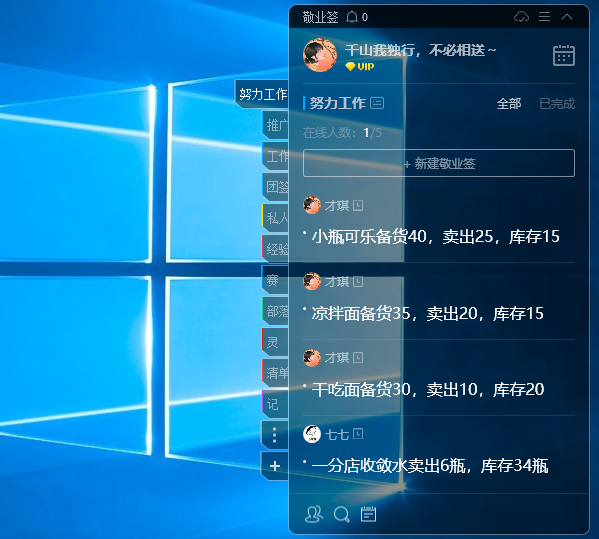Open the team members icon at bottom

tap(314, 514)
